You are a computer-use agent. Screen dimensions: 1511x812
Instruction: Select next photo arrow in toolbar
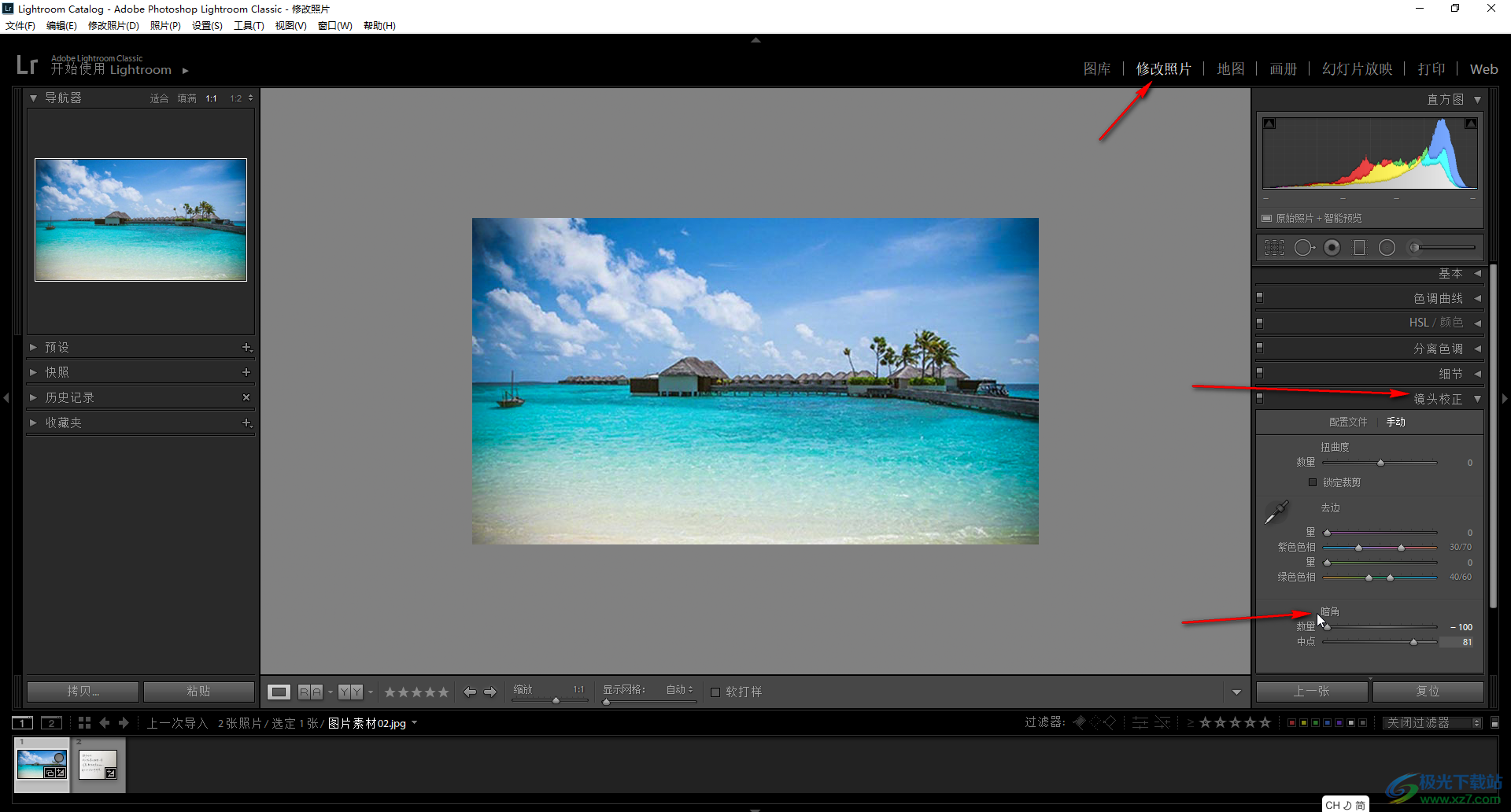[x=490, y=692]
